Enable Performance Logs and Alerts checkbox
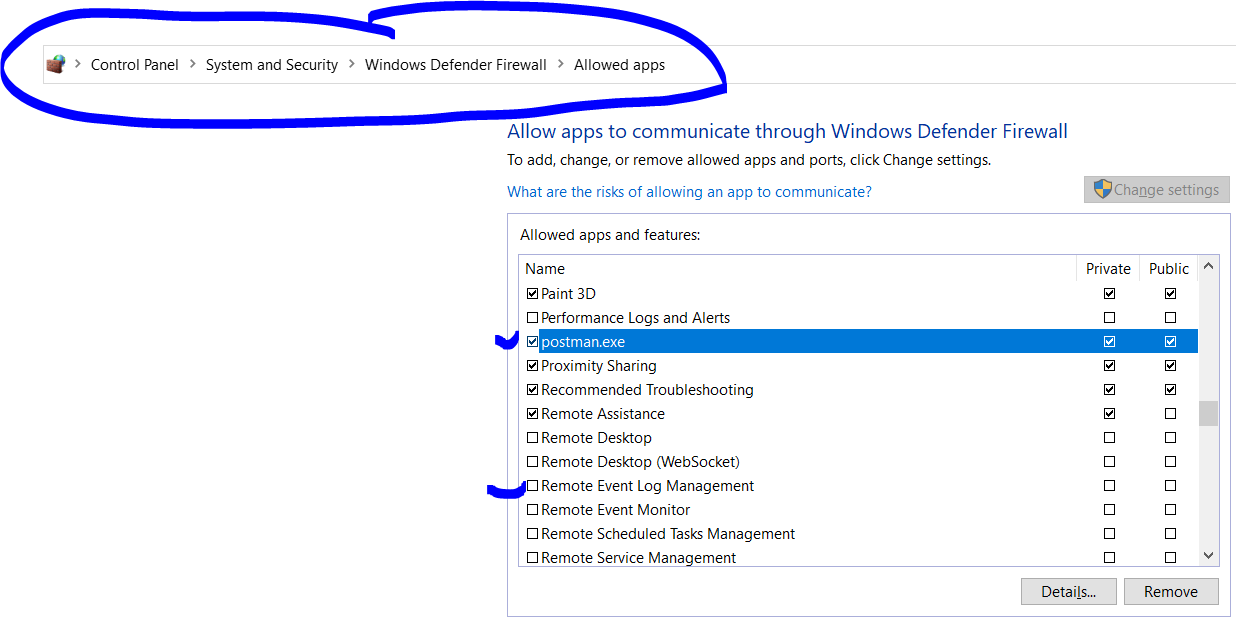 (532, 318)
